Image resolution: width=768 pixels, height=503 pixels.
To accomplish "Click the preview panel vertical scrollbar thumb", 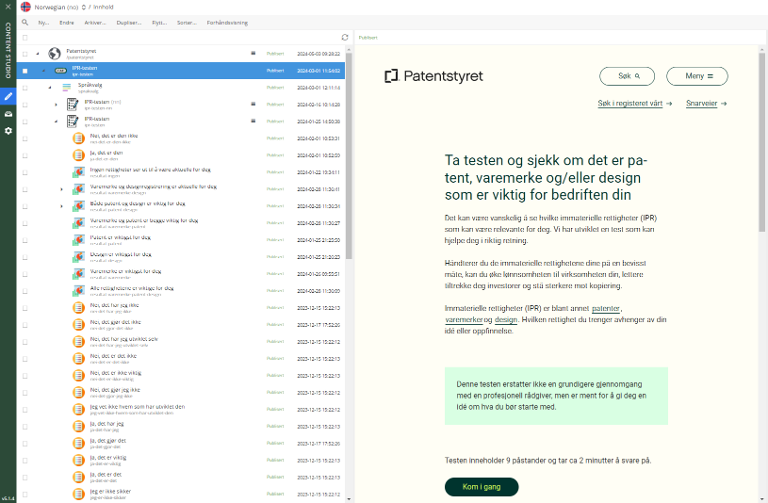I will (x=762, y=142).
